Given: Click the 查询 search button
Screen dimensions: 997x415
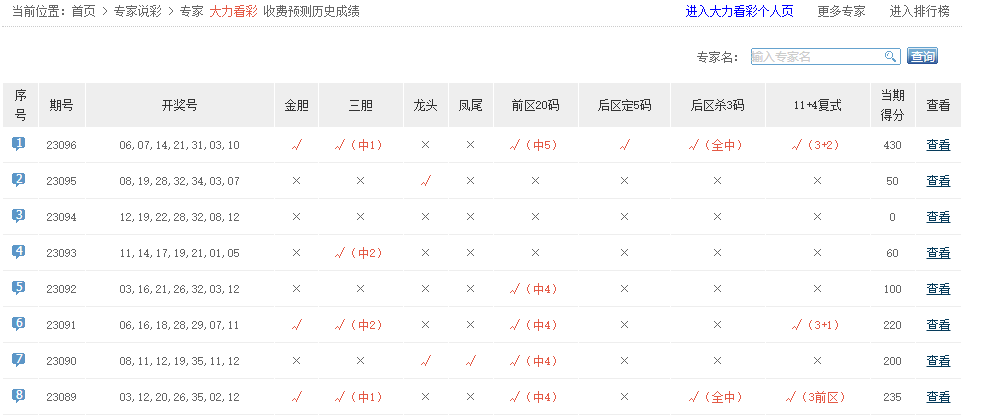Looking at the screenshot, I should tap(922, 57).
